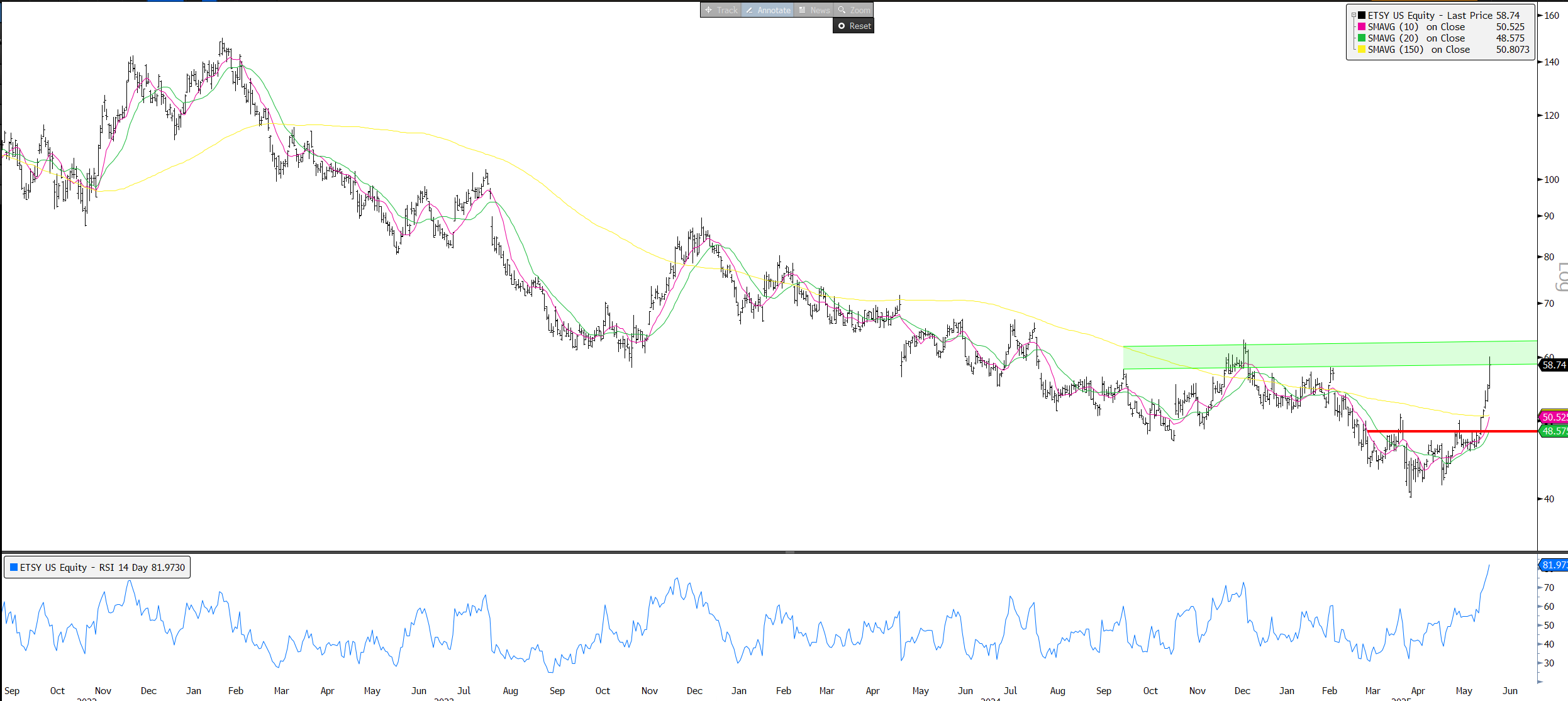Activate the Track crosshair tool
Screen dimensions: 1568x701
pos(721,10)
